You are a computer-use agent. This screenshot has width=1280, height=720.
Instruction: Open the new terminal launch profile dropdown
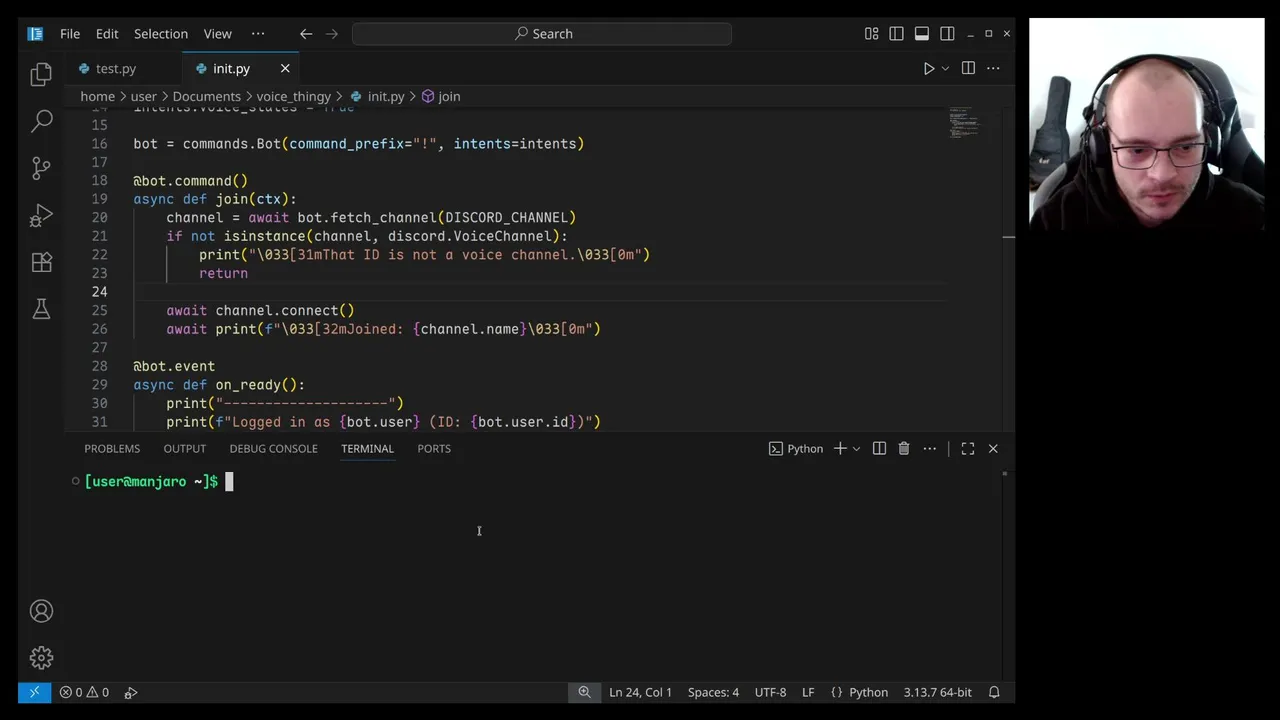(x=856, y=448)
